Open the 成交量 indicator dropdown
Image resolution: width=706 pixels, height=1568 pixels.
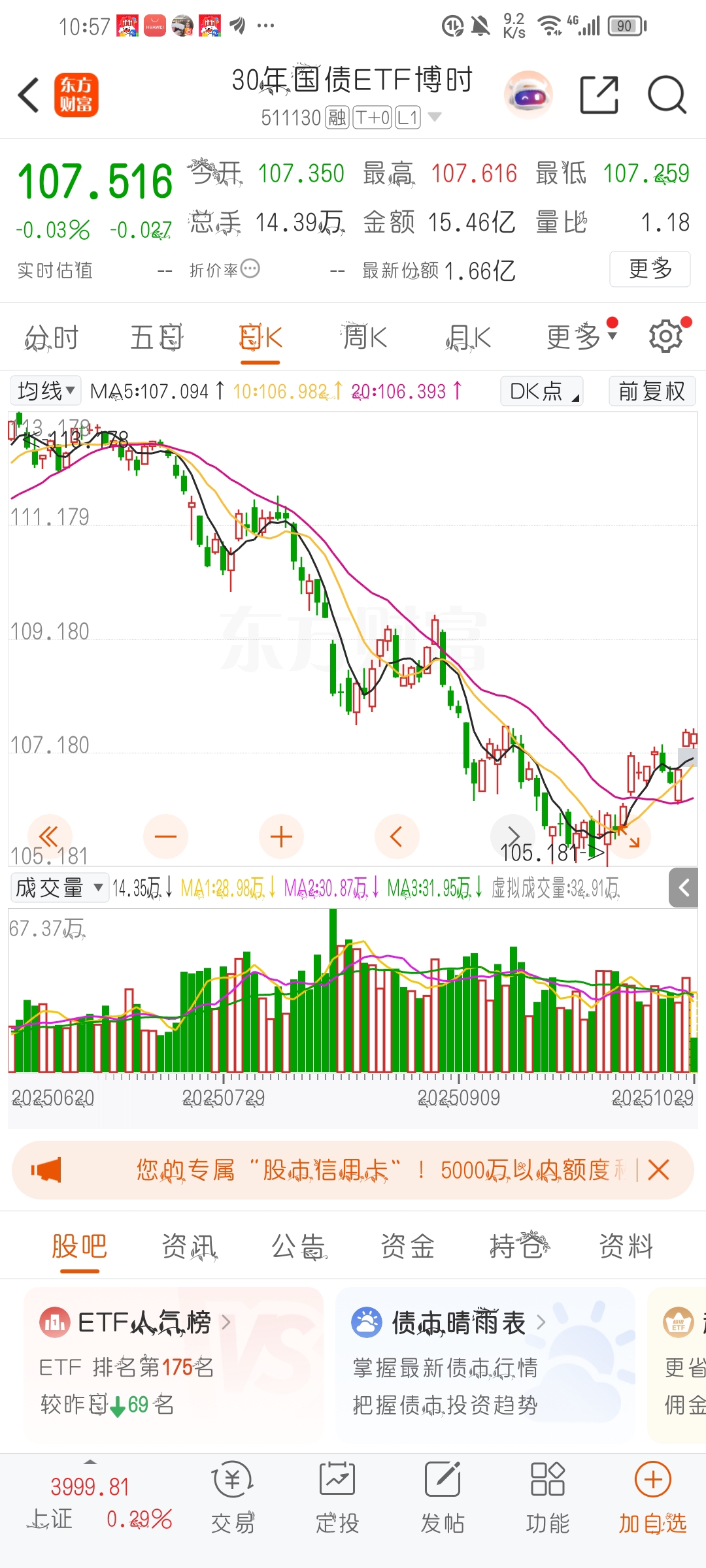(x=59, y=888)
